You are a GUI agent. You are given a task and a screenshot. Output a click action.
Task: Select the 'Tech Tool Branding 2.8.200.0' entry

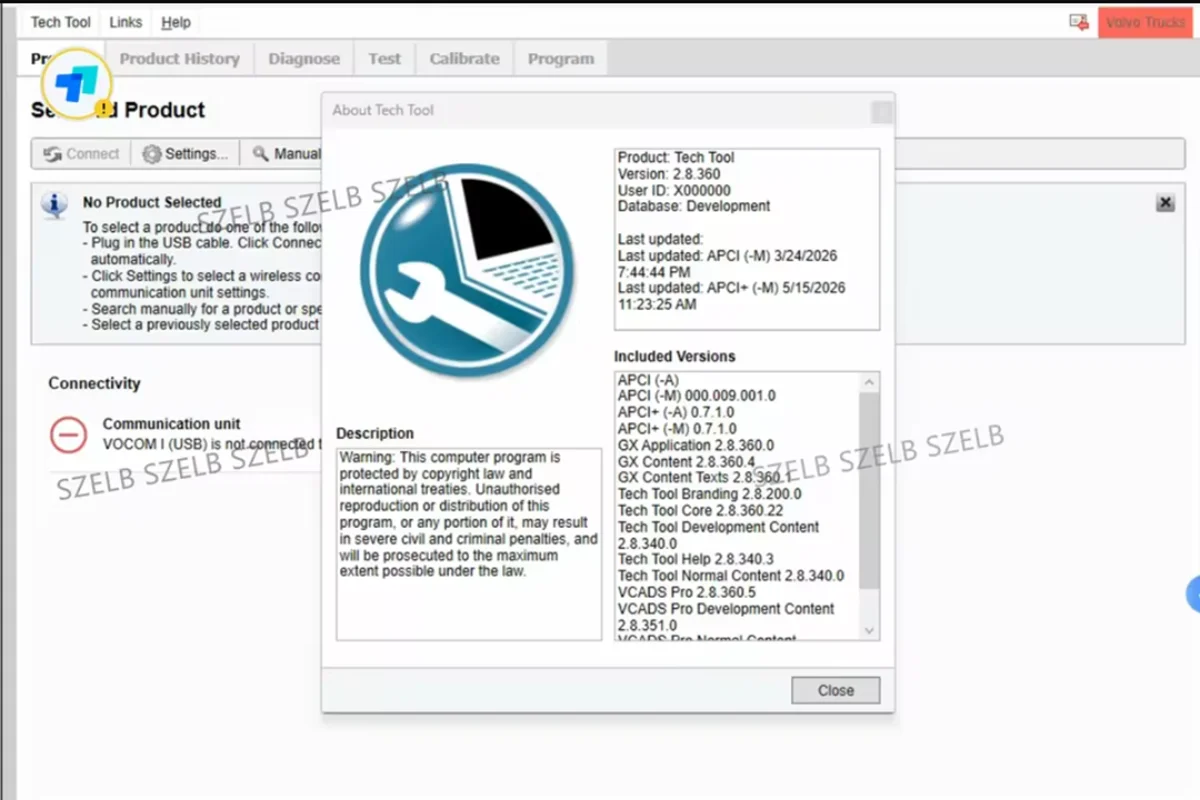[x=709, y=494]
